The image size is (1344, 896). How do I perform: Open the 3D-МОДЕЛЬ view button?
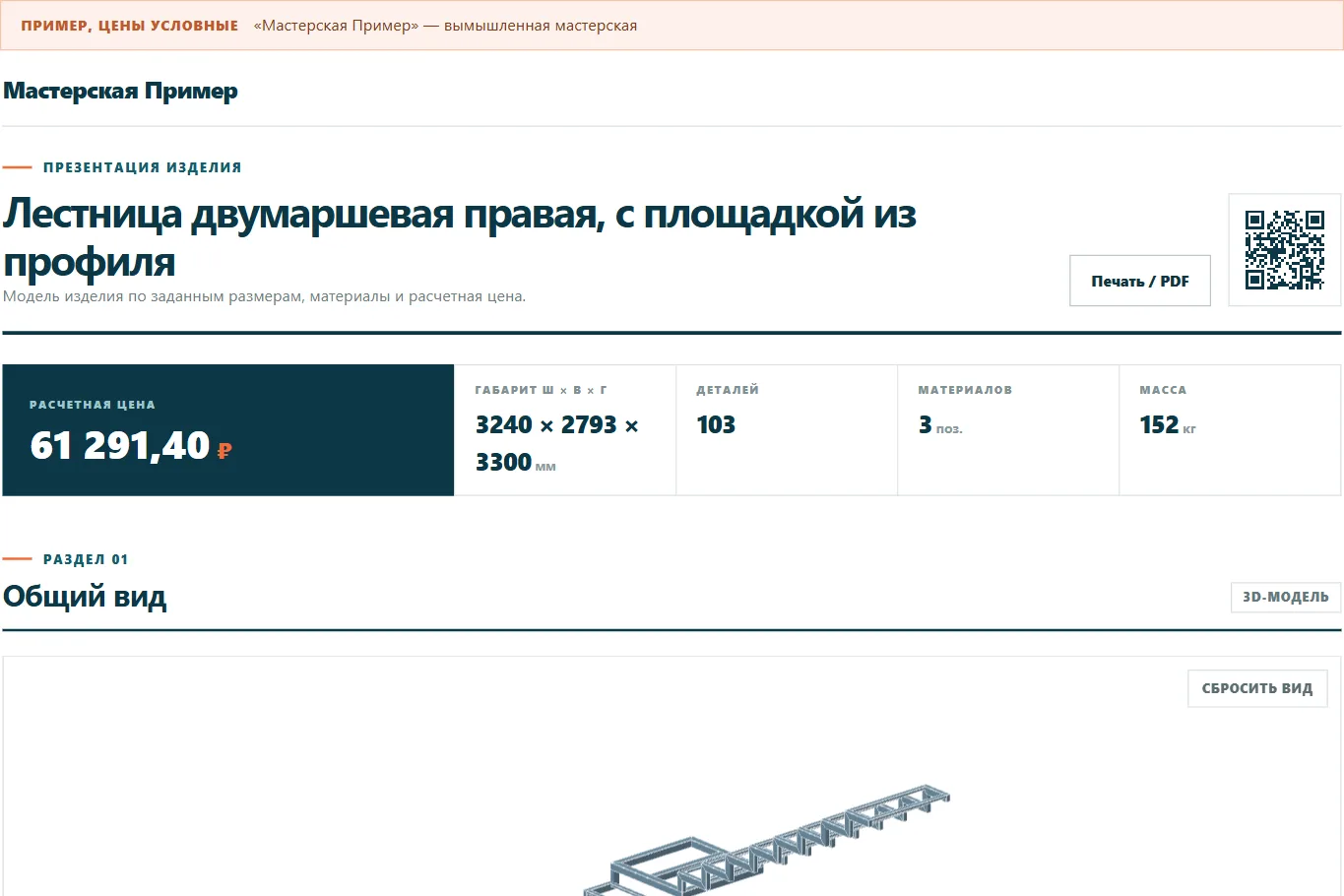(x=1286, y=597)
